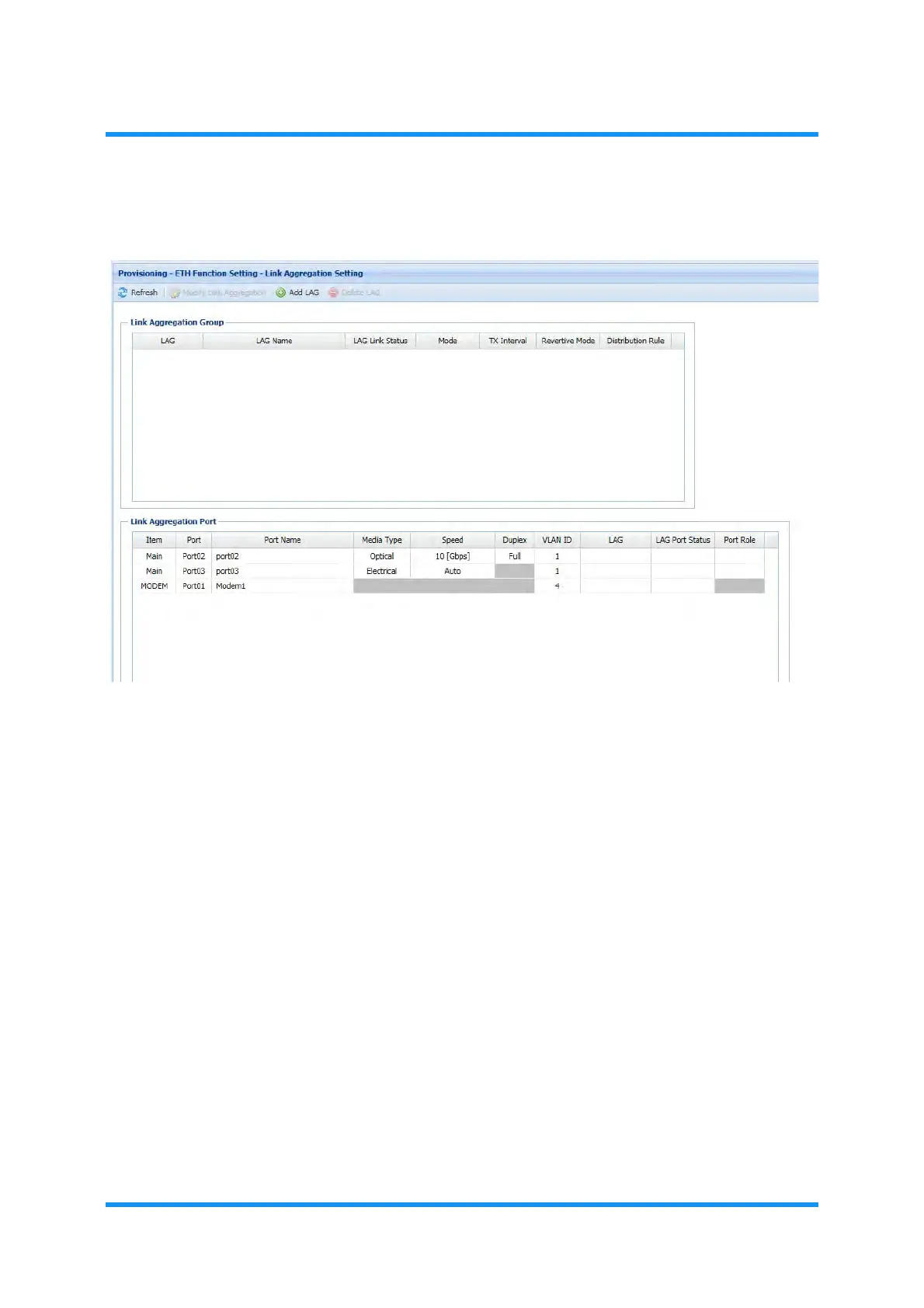924x1308 pixels.
Task: Click the Electrical media type cell
Action: 382,572
